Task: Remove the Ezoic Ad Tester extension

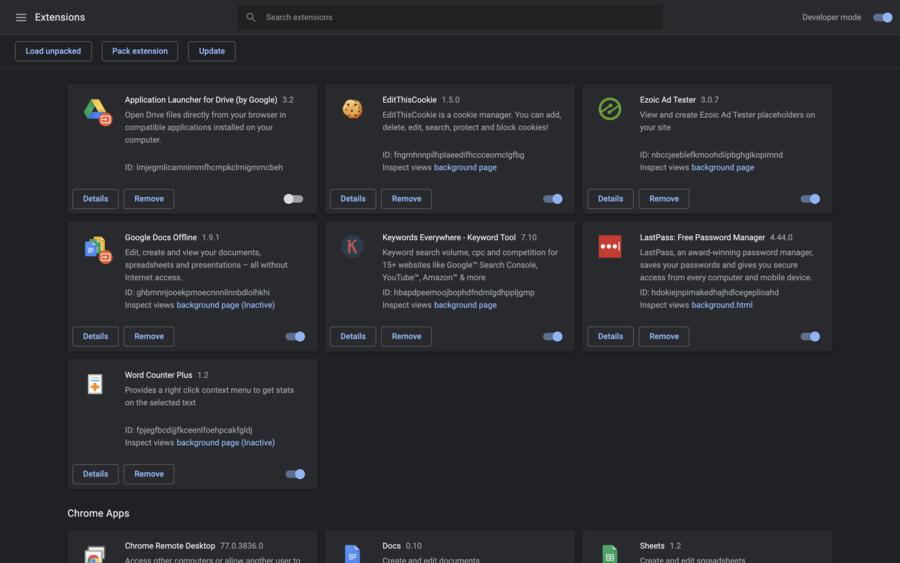Action: tap(664, 199)
